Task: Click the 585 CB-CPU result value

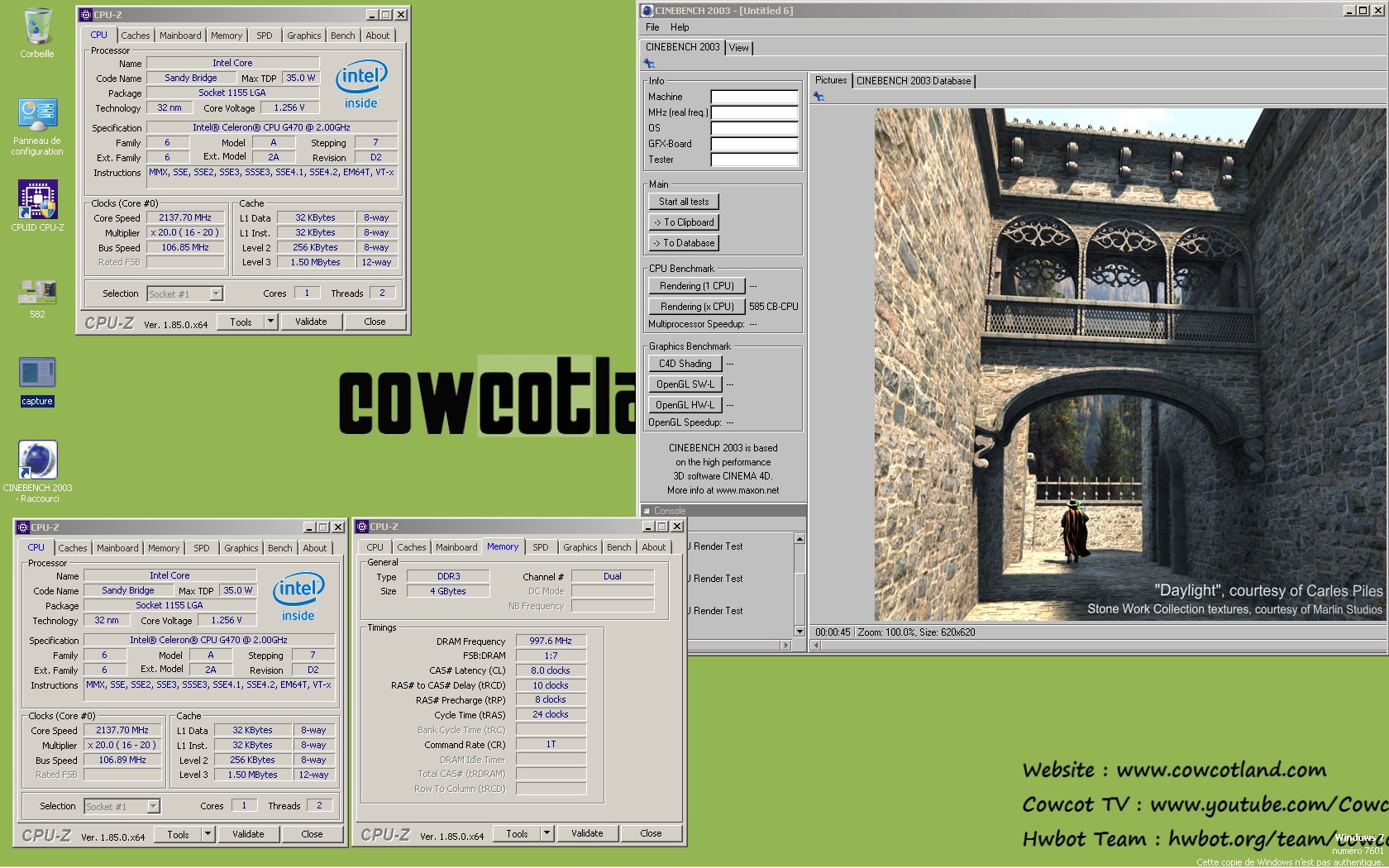Action: (774, 307)
